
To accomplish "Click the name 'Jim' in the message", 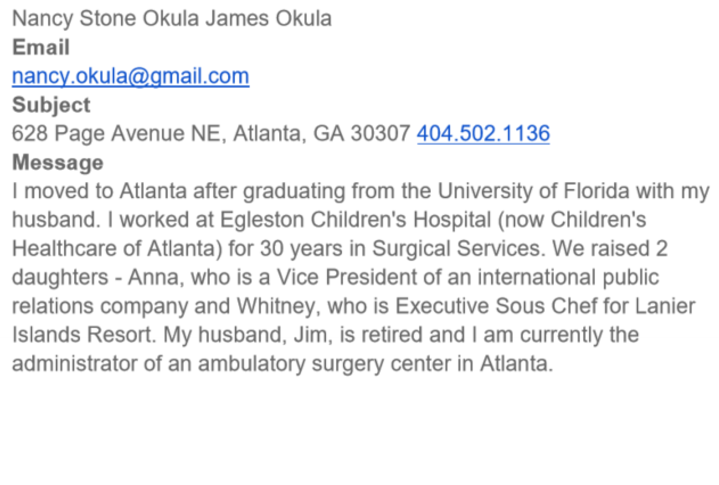I will [310, 335].
